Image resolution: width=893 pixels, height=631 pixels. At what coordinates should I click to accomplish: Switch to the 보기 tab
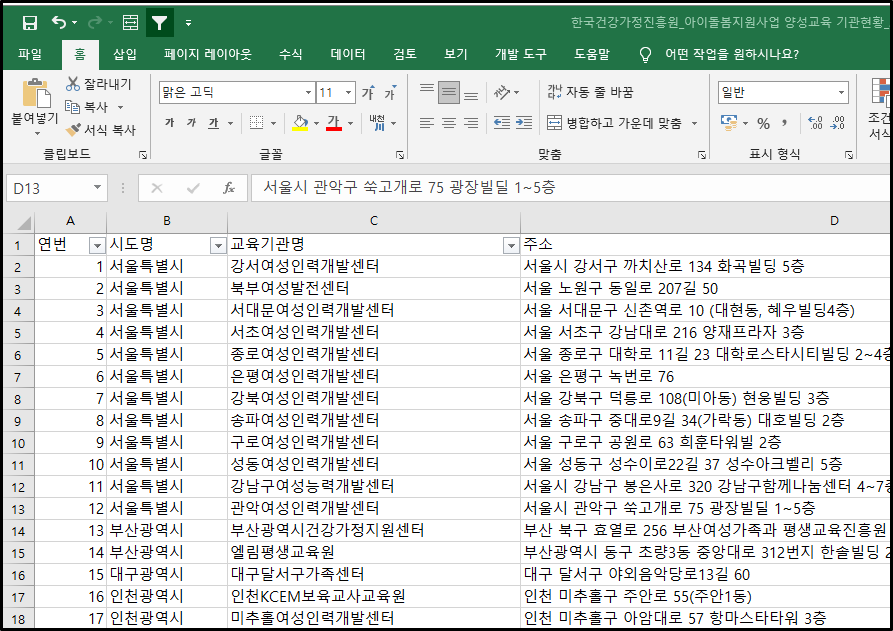pyautogui.click(x=456, y=55)
